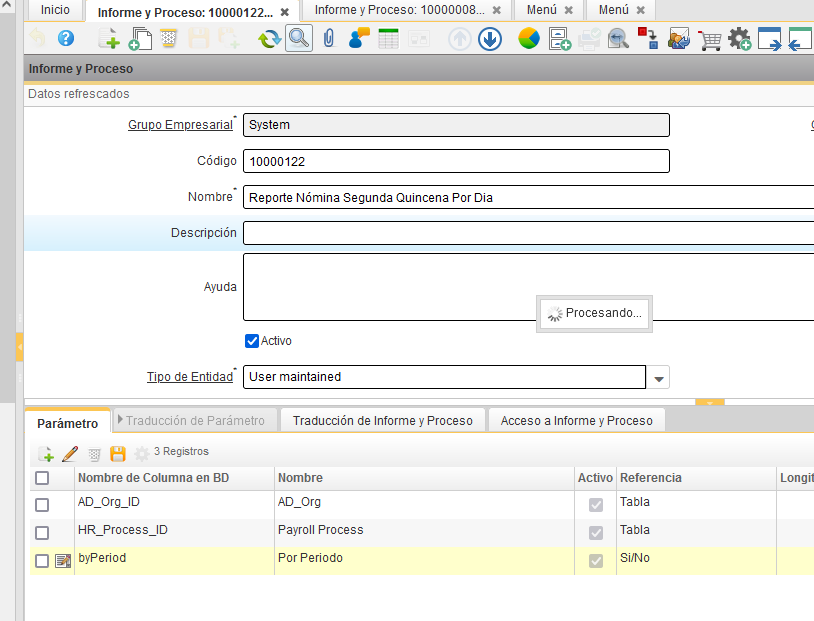
Task: Click the shopping cart toolbar icon
Action: tap(710, 40)
